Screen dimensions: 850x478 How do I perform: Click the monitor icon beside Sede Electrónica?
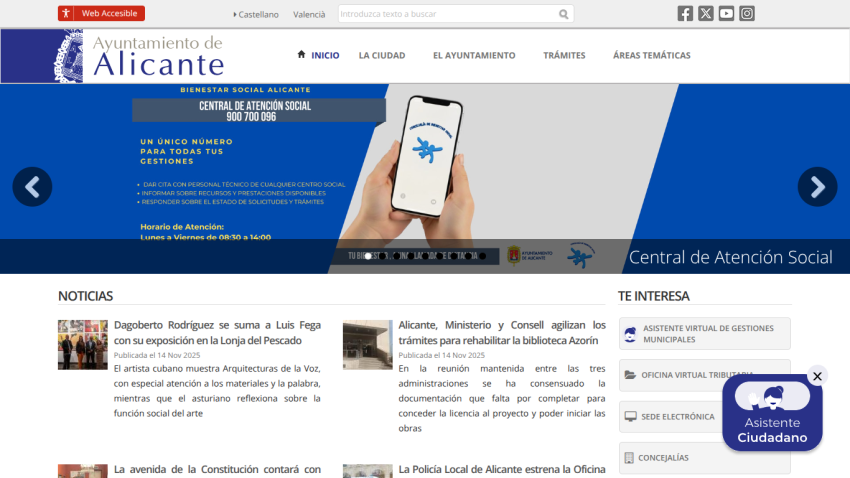click(x=630, y=416)
